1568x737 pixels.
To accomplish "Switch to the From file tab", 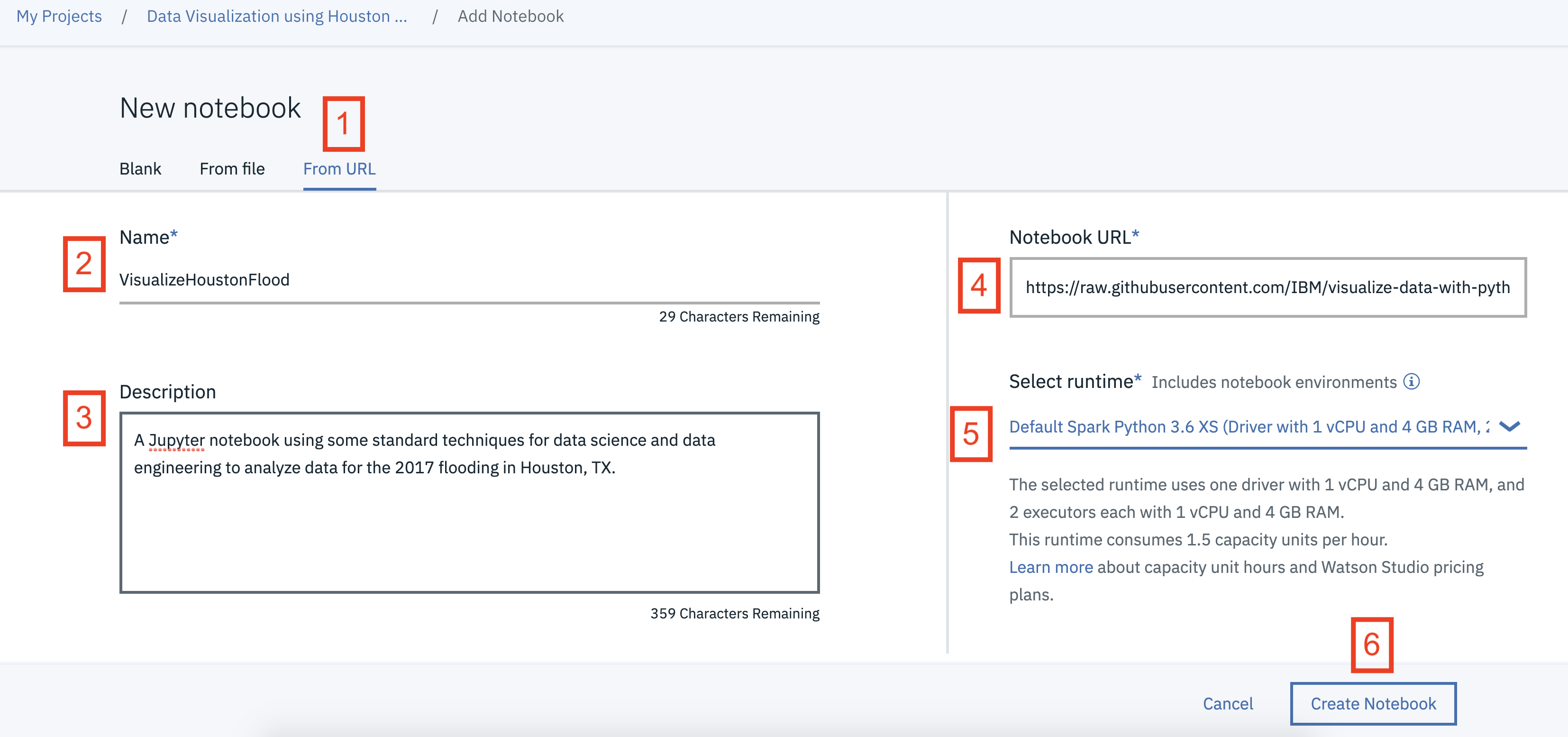I will [x=232, y=169].
